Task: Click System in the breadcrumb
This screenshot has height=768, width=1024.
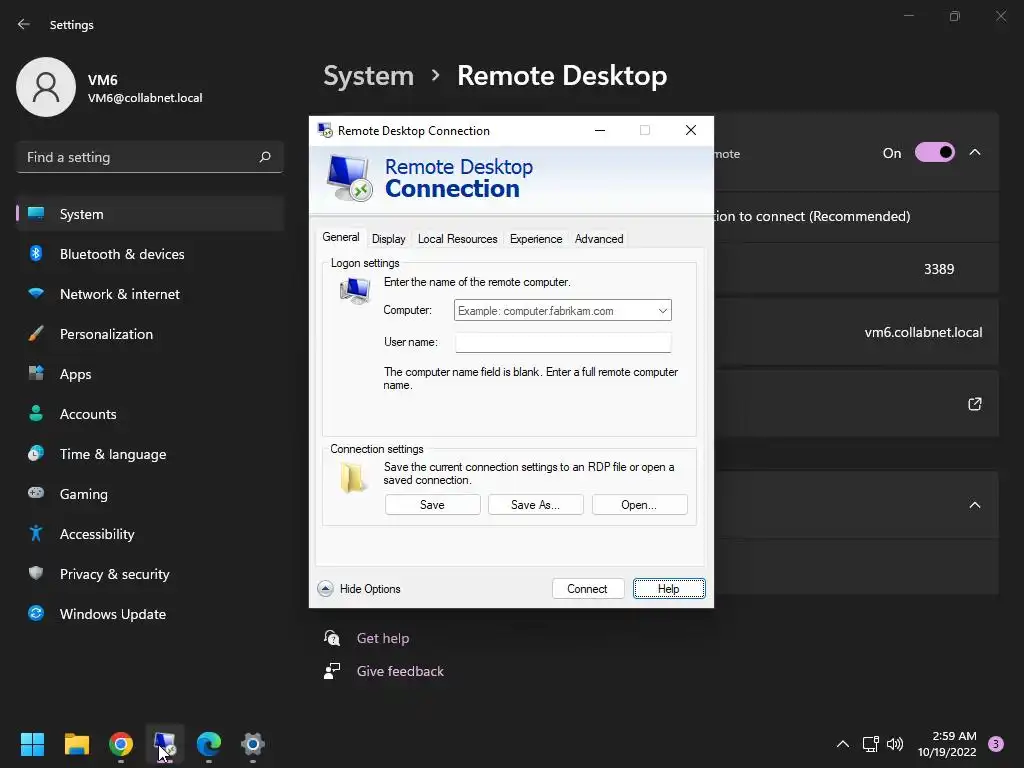Action: coord(368,76)
